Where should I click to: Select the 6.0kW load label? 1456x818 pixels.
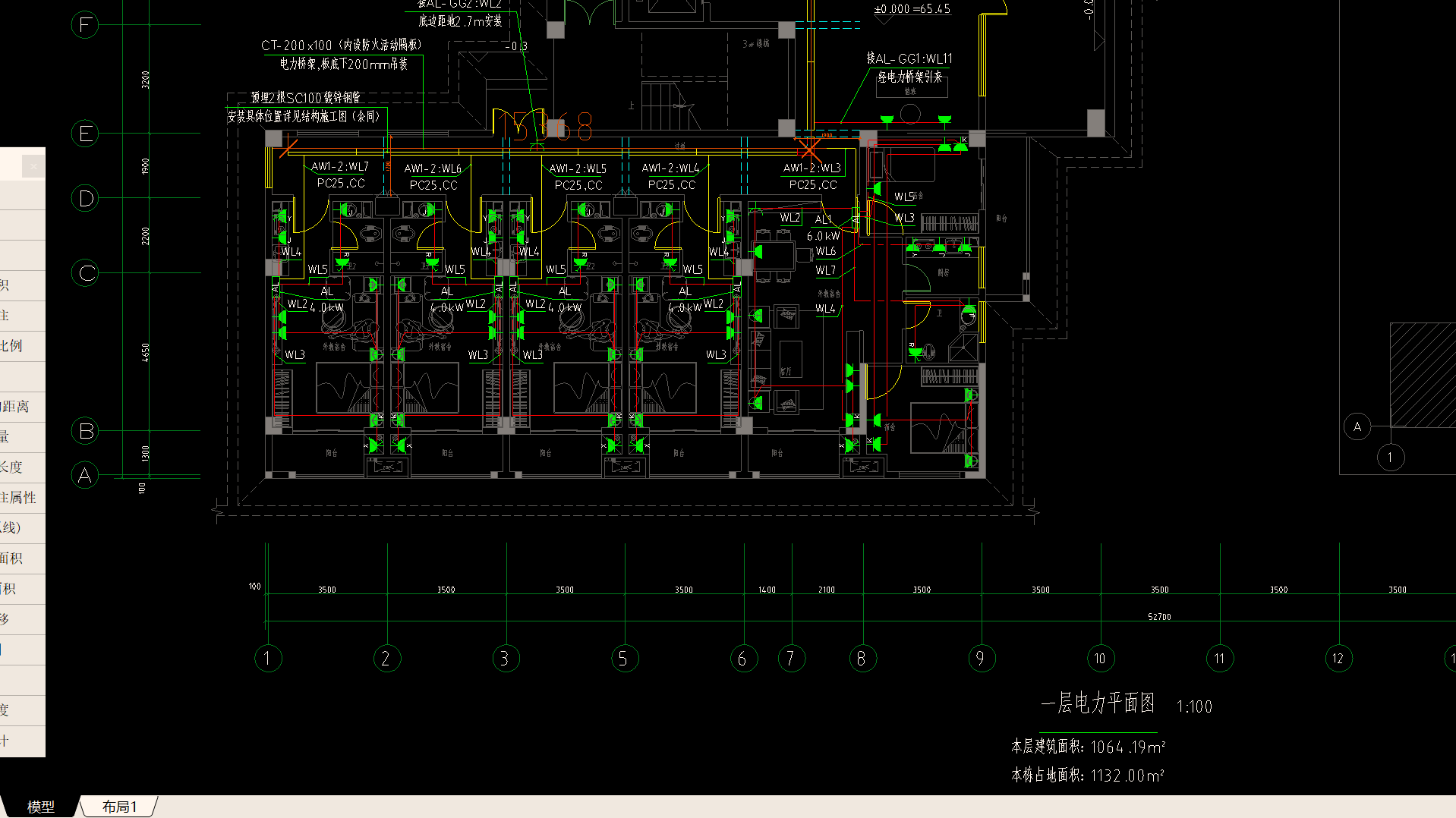824,236
